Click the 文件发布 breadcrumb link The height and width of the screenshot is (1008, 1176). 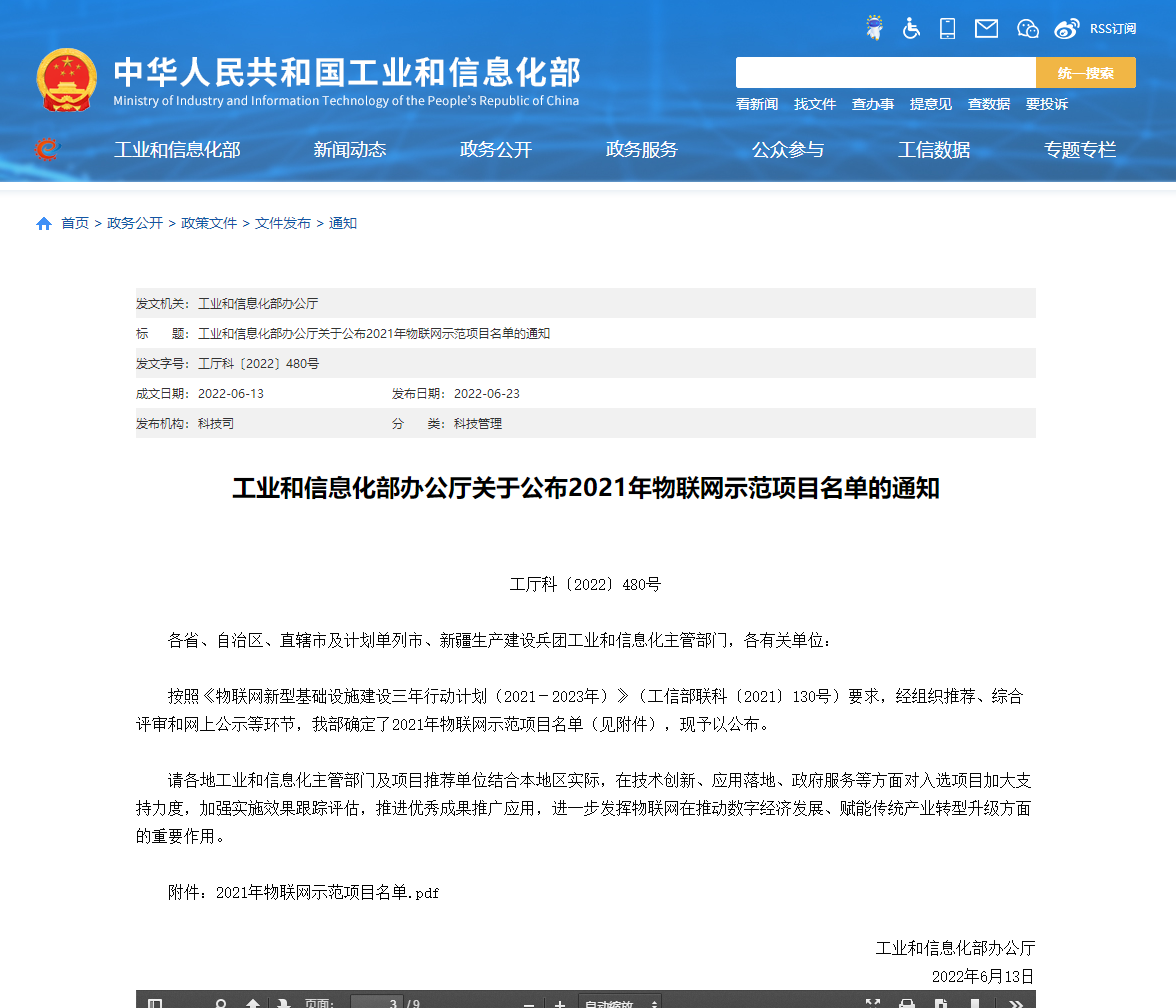(283, 224)
